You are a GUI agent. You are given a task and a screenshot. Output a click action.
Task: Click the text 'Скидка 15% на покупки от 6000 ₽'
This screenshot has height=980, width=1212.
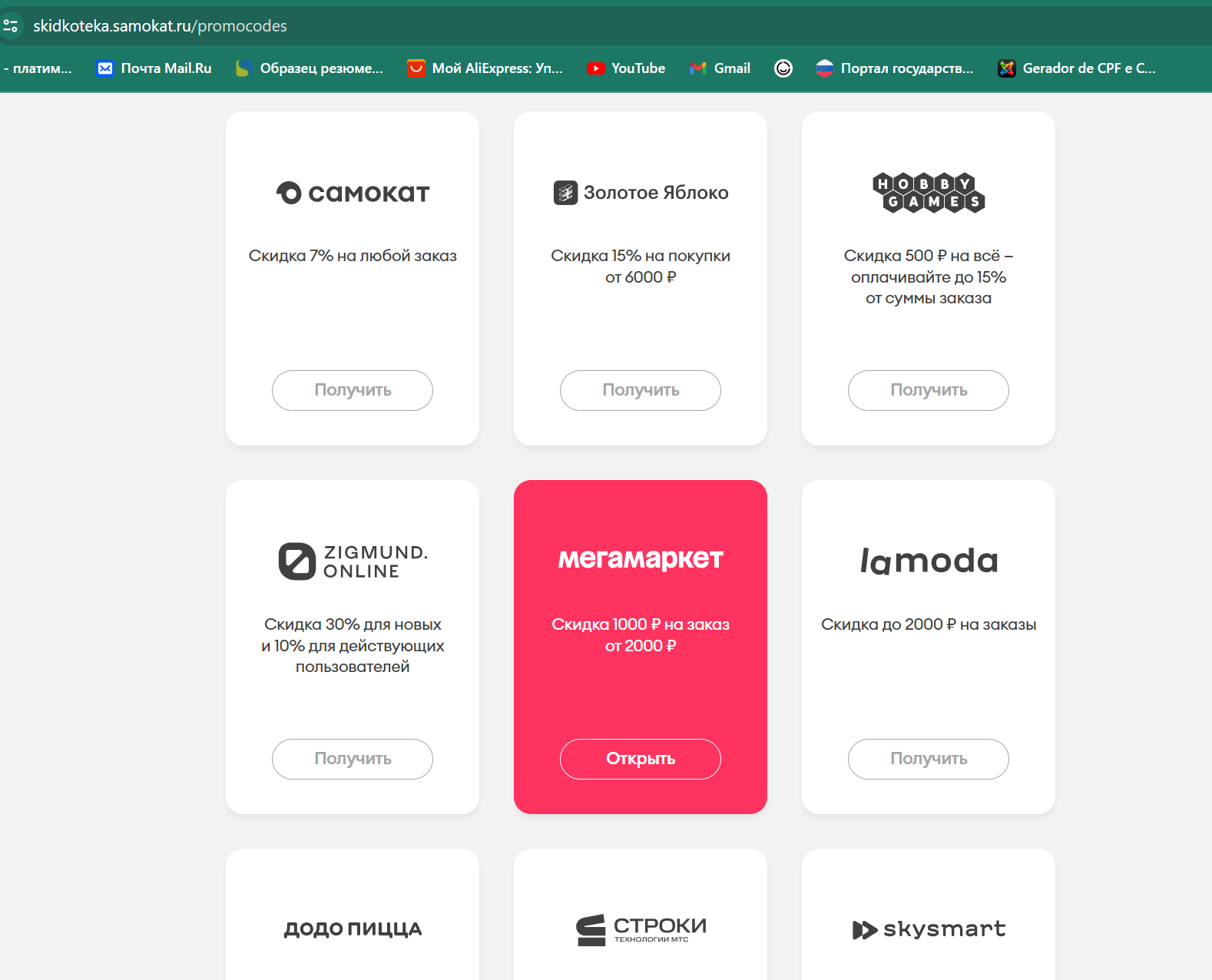coord(641,267)
